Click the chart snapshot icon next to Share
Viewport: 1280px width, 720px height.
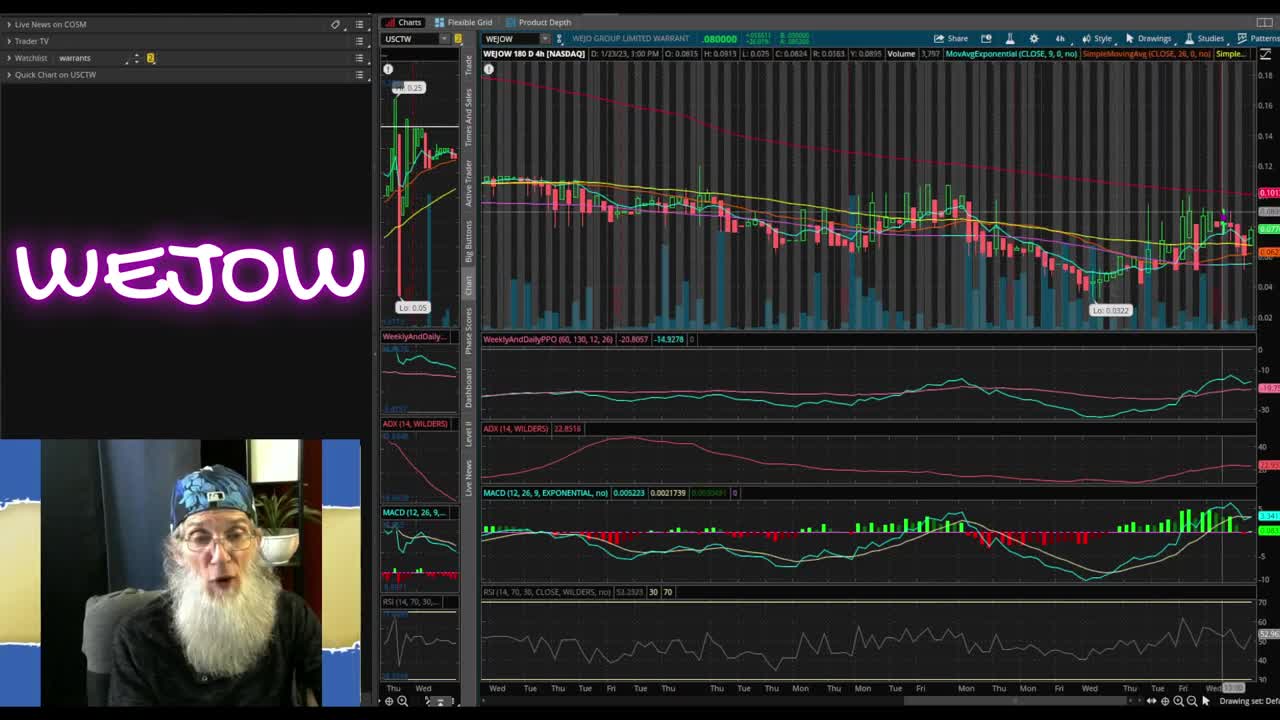986,39
